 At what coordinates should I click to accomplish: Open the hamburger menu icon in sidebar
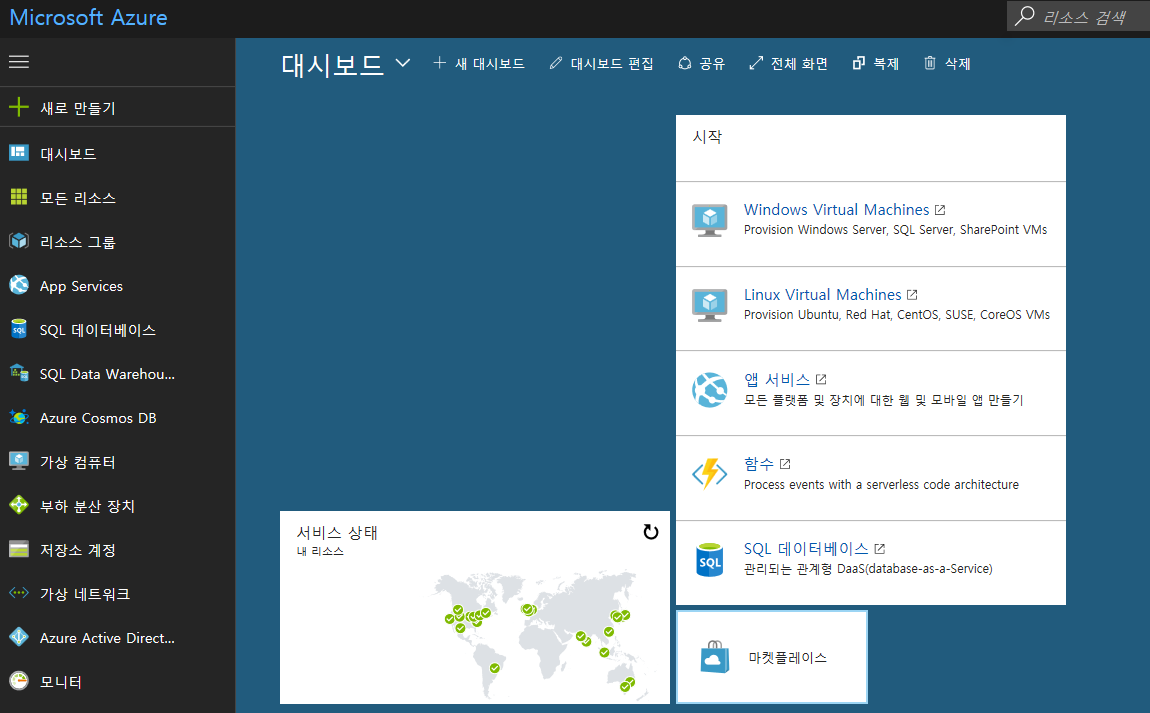click(19, 62)
